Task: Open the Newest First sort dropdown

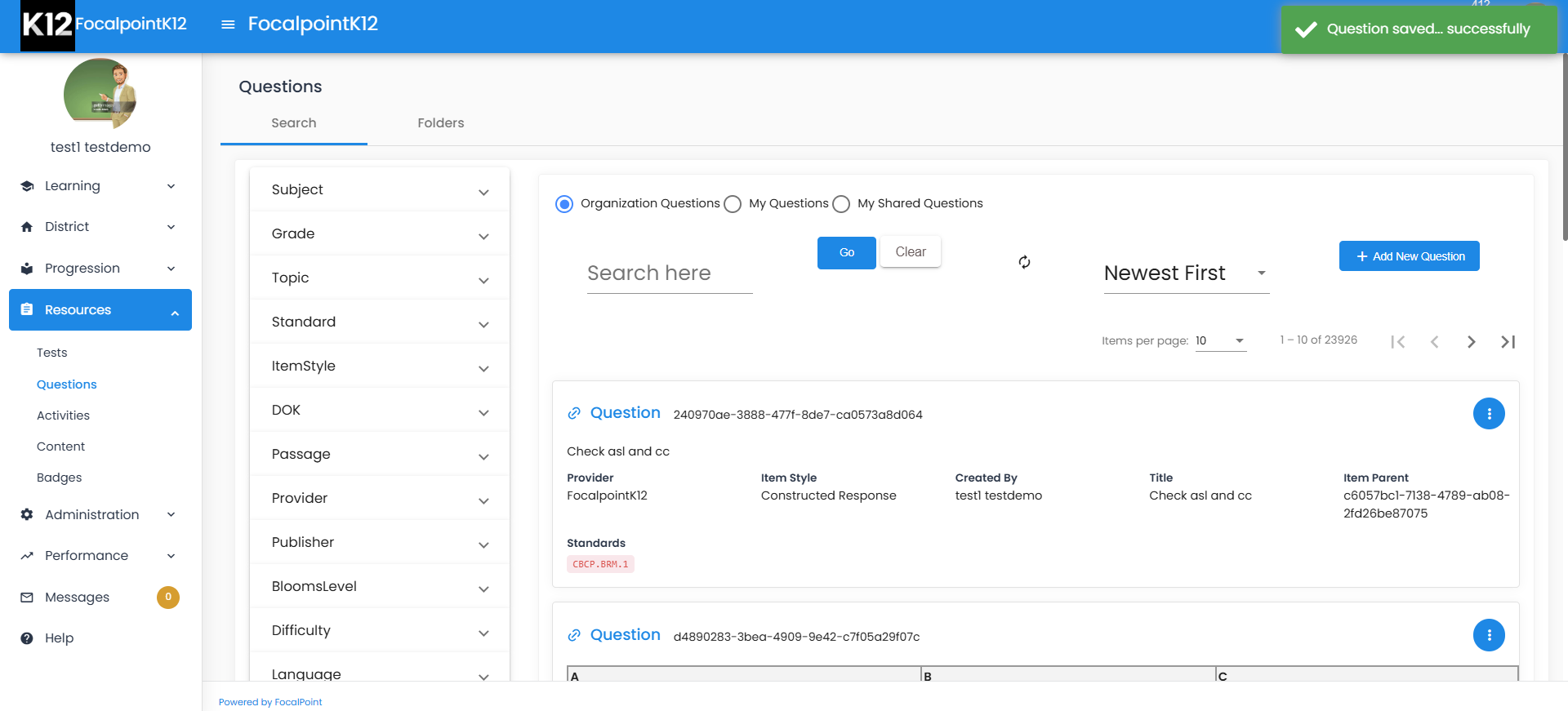Action: [1185, 273]
